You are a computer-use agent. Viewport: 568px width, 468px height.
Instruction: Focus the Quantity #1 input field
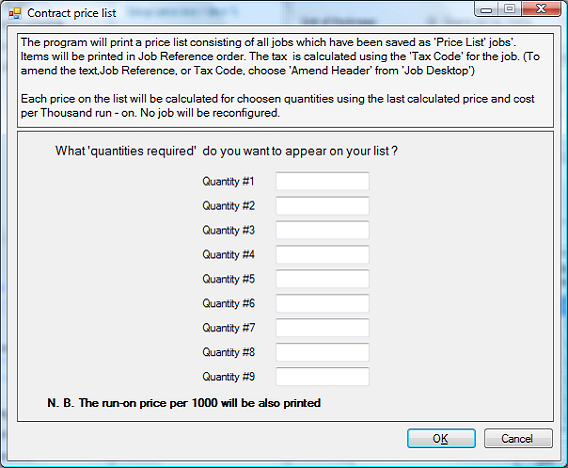point(322,181)
